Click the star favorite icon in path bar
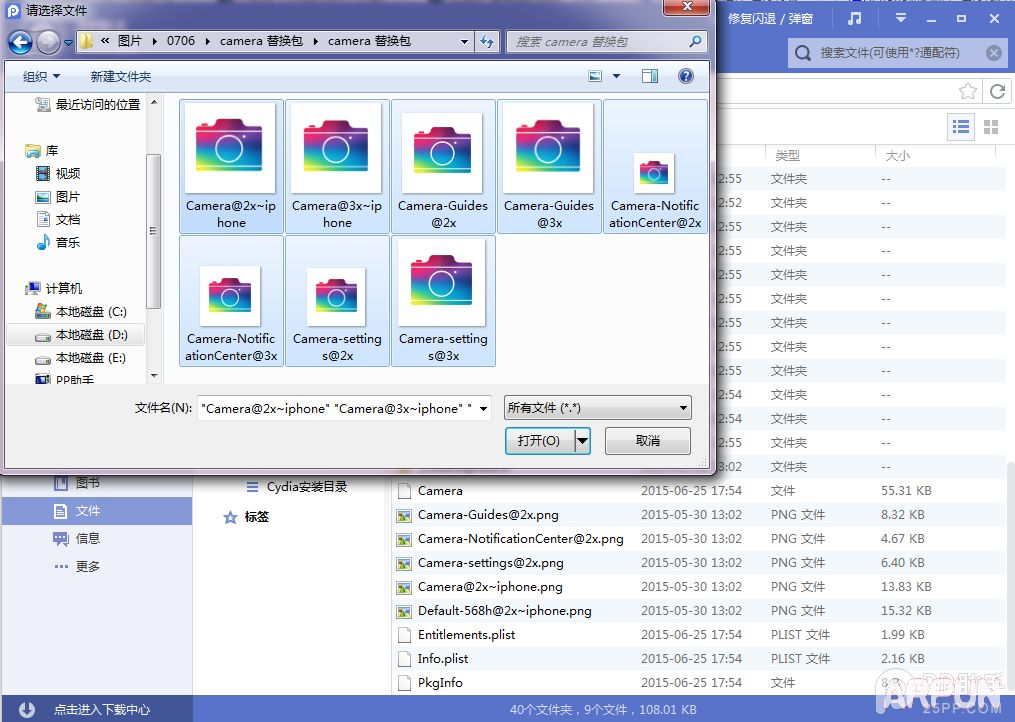The width and height of the screenshot is (1015, 722). (967, 91)
